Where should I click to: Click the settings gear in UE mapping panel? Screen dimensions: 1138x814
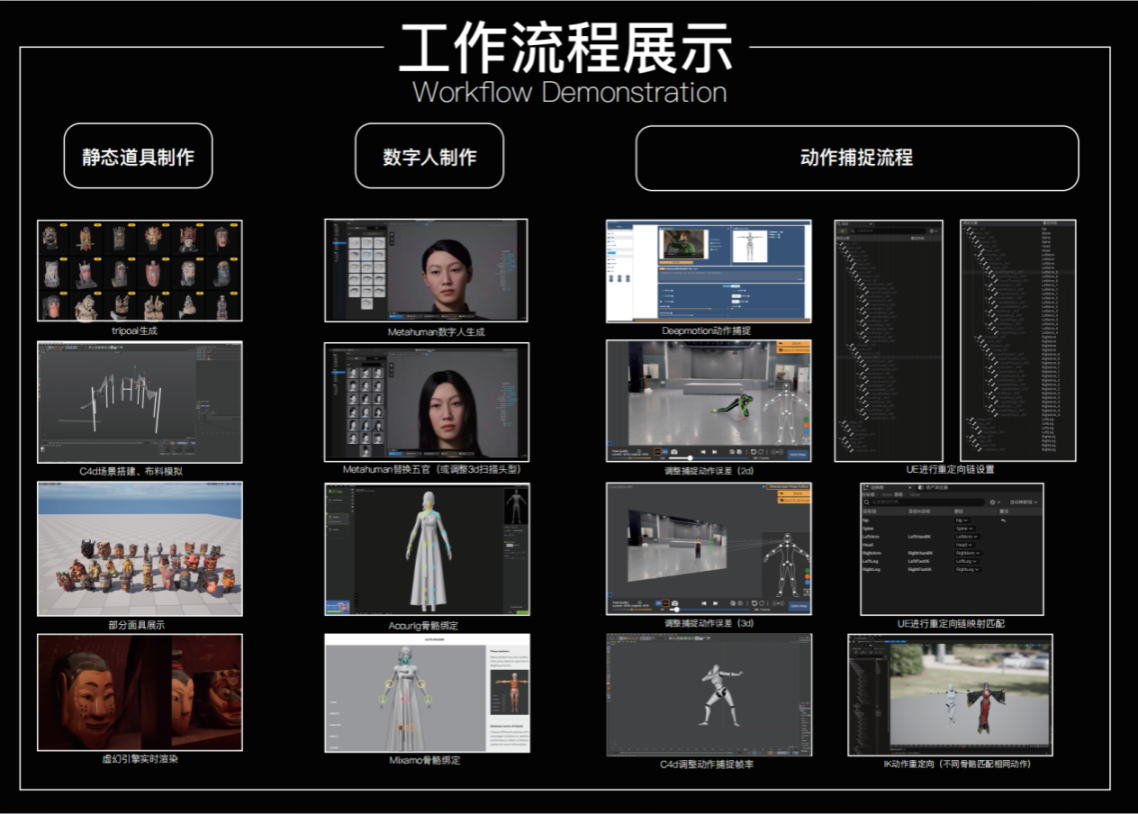point(993,502)
